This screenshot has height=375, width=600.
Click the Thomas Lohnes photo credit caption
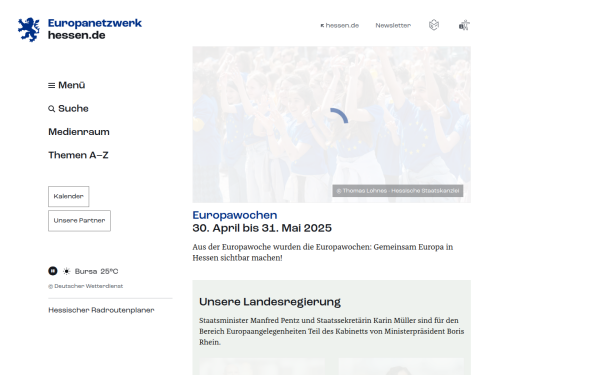(398, 191)
